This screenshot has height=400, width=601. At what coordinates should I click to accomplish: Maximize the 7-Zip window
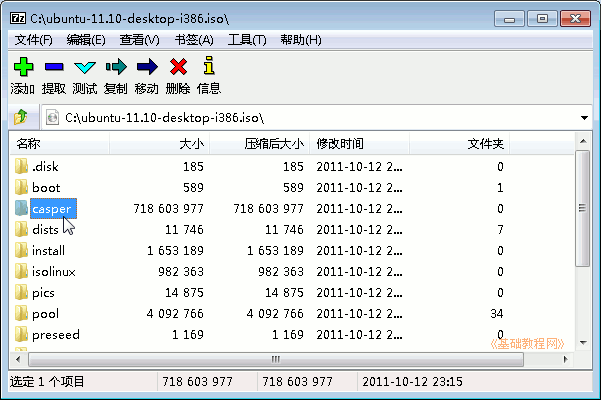pyautogui.click(x=542, y=18)
